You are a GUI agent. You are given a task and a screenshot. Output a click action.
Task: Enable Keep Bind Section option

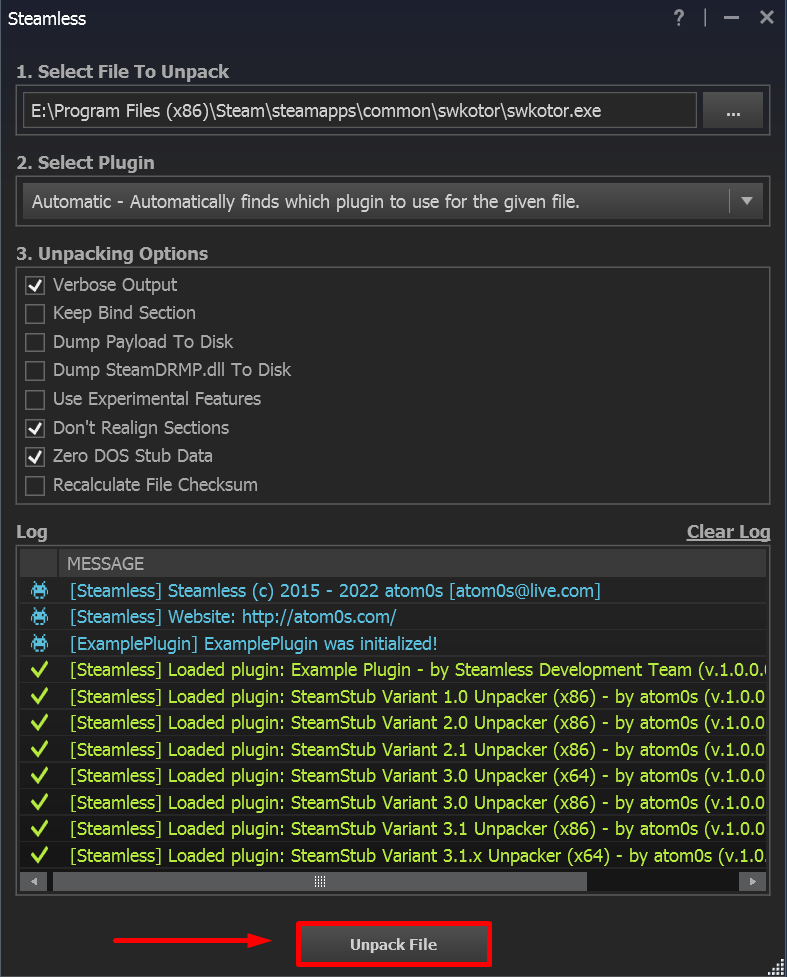(35, 313)
